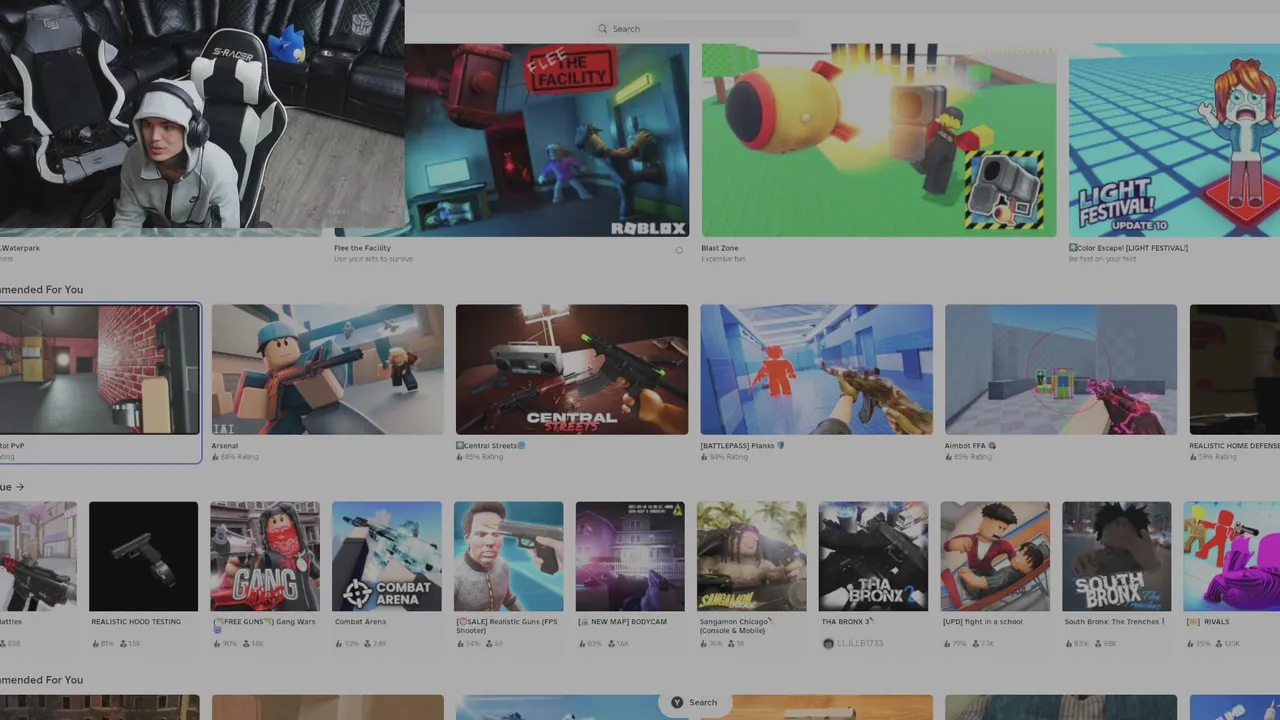
Task: Open the South Bronx The Trenches thumbnail
Action: (1117, 556)
